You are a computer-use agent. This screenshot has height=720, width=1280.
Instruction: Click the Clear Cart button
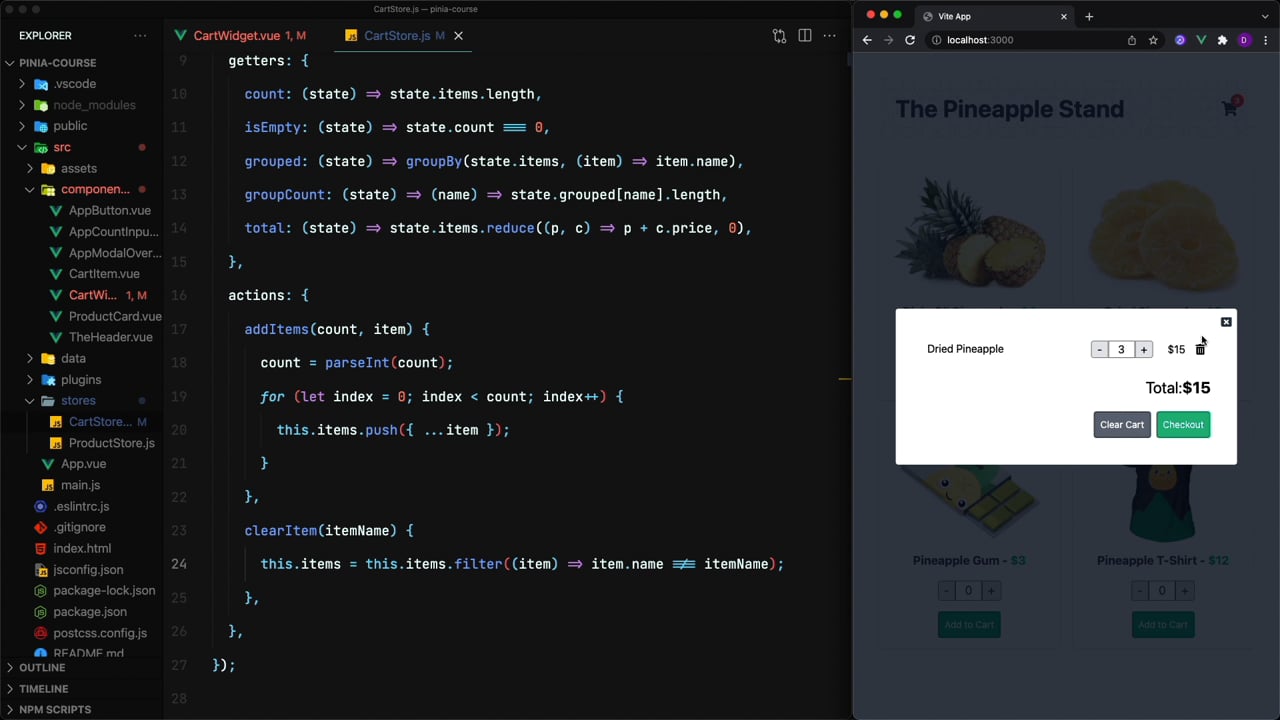1122,425
